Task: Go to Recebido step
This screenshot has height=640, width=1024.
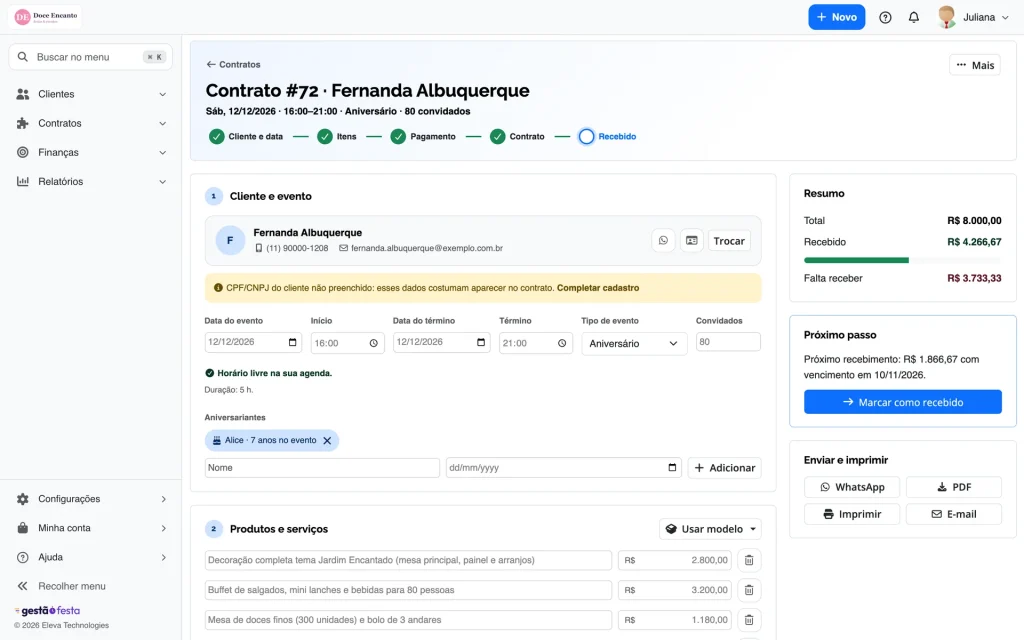Action: [x=607, y=136]
